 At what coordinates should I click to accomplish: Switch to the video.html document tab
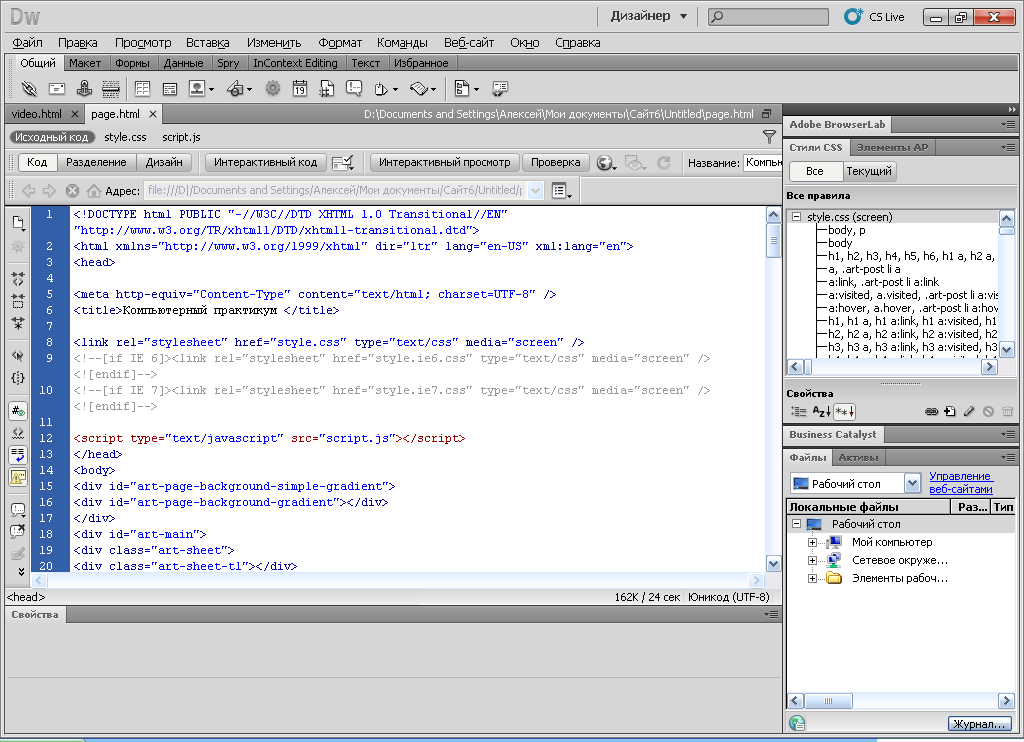[x=37, y=114]
